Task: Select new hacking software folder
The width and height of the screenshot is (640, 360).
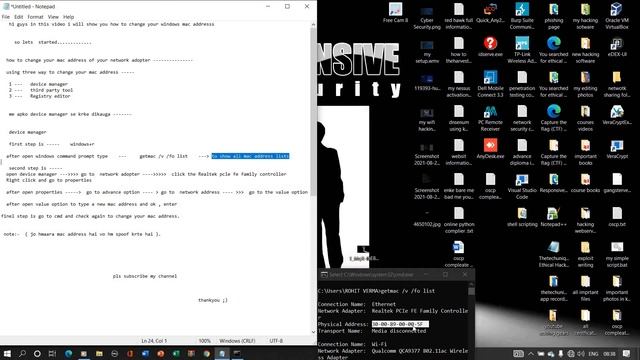Action: [585, 50]
